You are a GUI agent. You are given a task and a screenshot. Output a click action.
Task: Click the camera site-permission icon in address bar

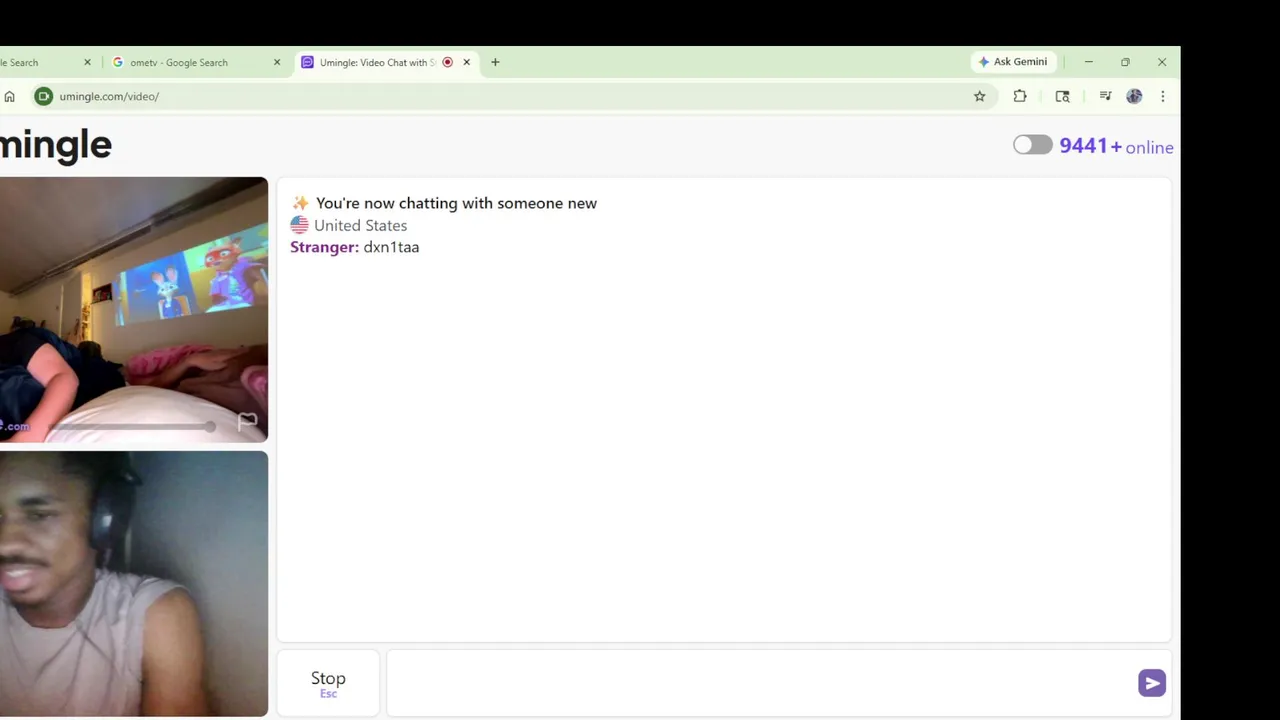point(43,96)
